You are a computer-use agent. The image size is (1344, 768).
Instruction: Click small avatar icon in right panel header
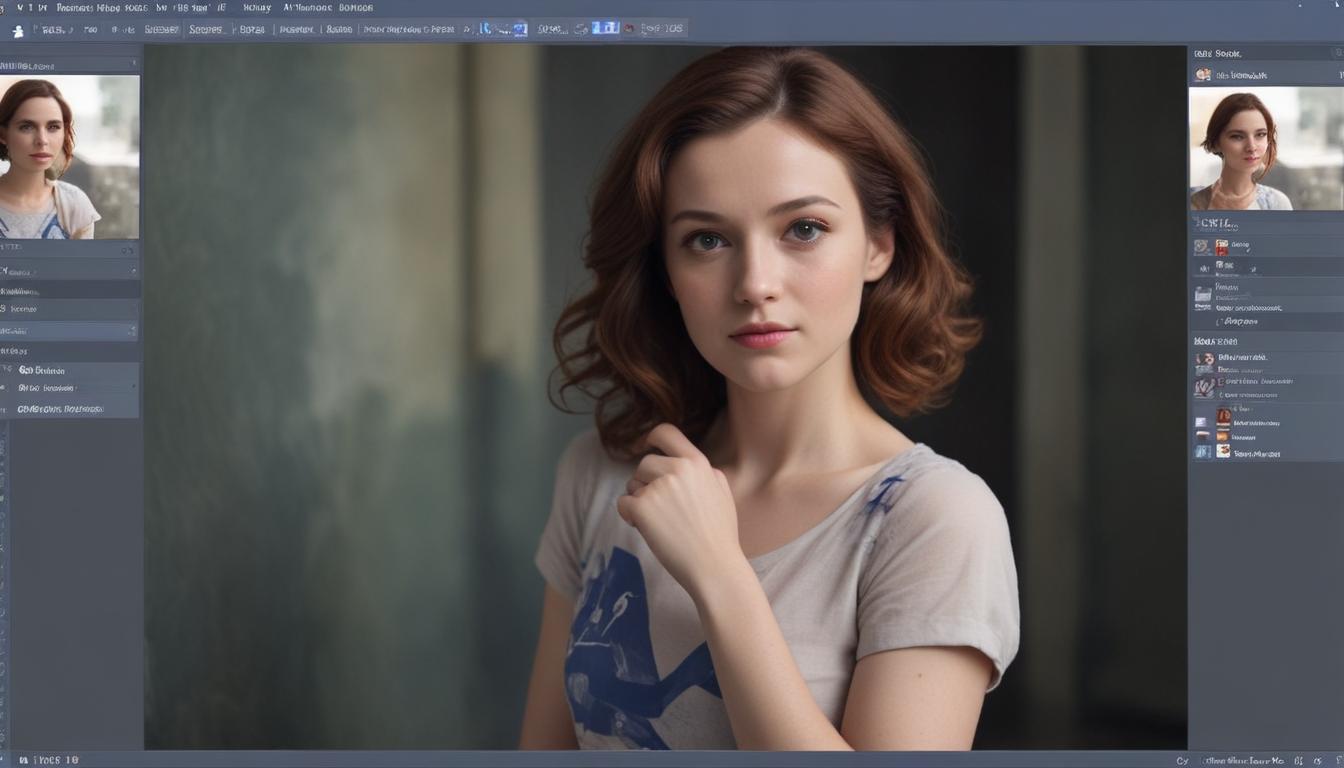coord(1203,75)
